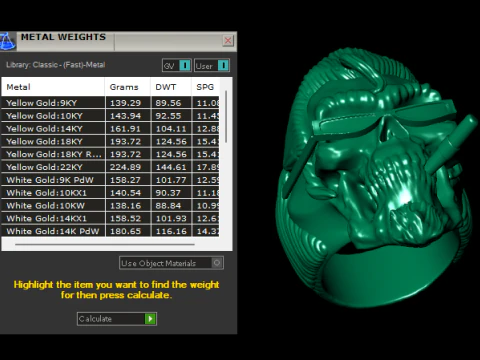This screenshot has width=480, height=360.
Task: Select the Yellow Gold:18KY row
Action: tap(110, 141)
